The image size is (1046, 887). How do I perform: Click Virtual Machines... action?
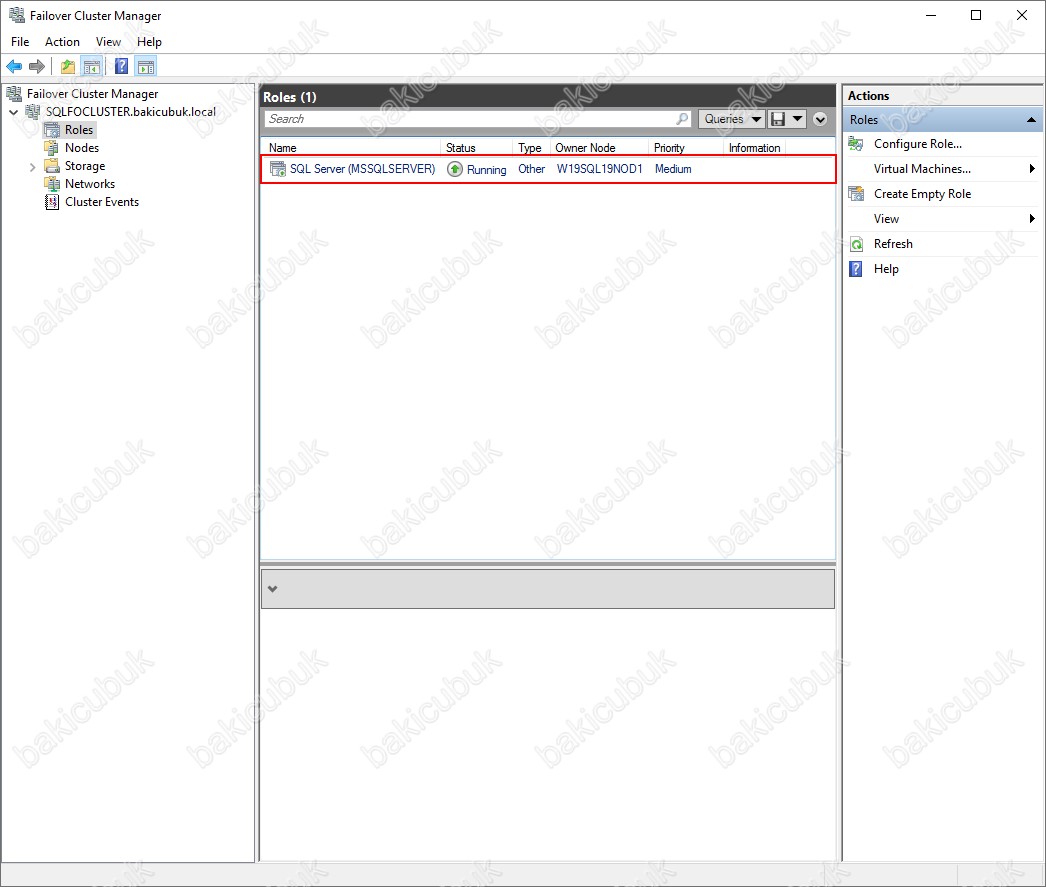click(x=923, y=169)
